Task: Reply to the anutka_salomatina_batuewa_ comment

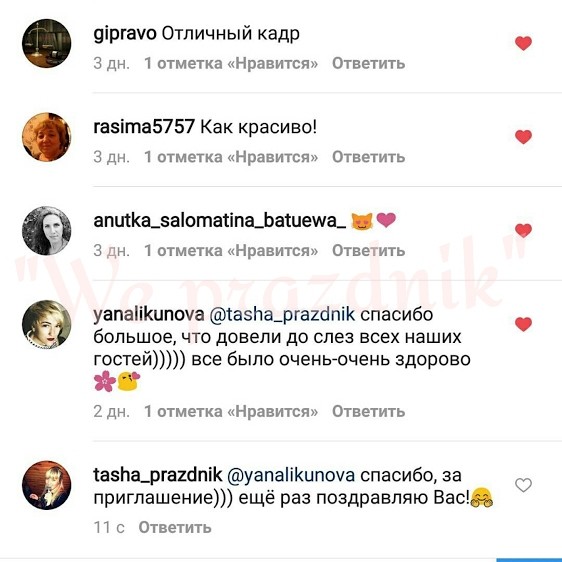Action: point(368,251)
